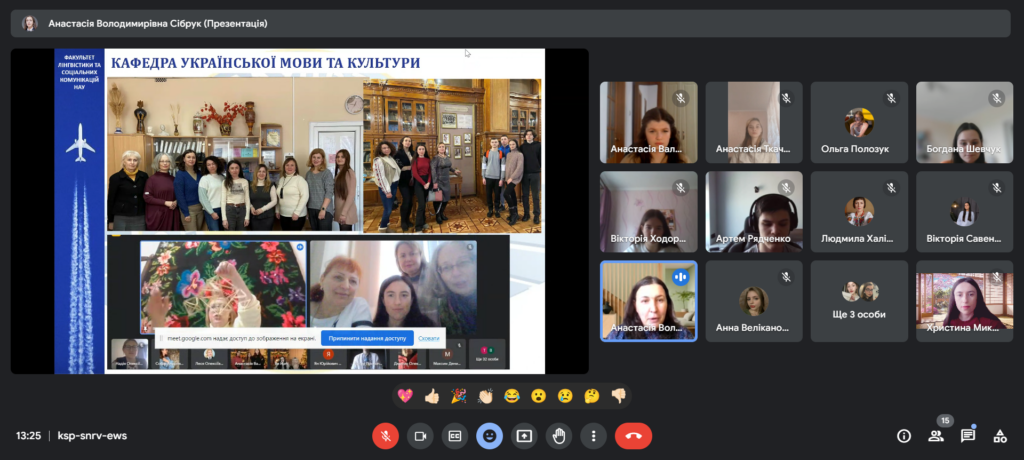The height and width of the screenshot is (460, 1024).
Task: Click the 'Сховати' link
Action: point(429,339)
